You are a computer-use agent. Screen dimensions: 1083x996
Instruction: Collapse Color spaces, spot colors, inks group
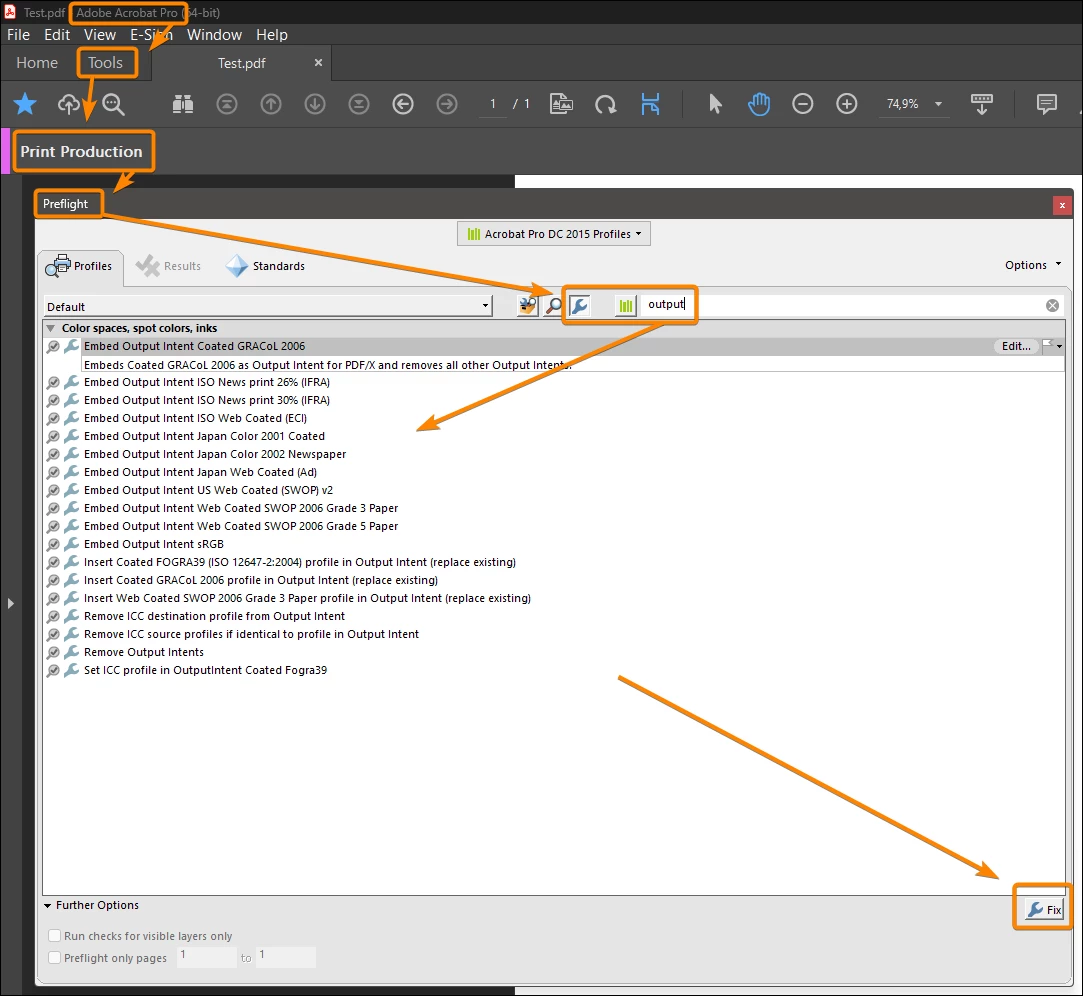(x=50, y=328)
